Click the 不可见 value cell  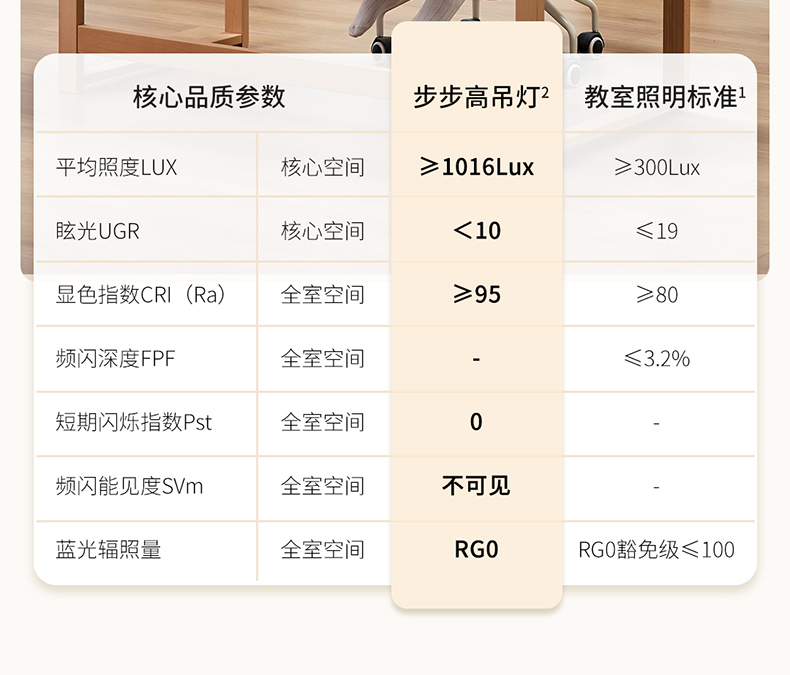click(x=476, y=486)
